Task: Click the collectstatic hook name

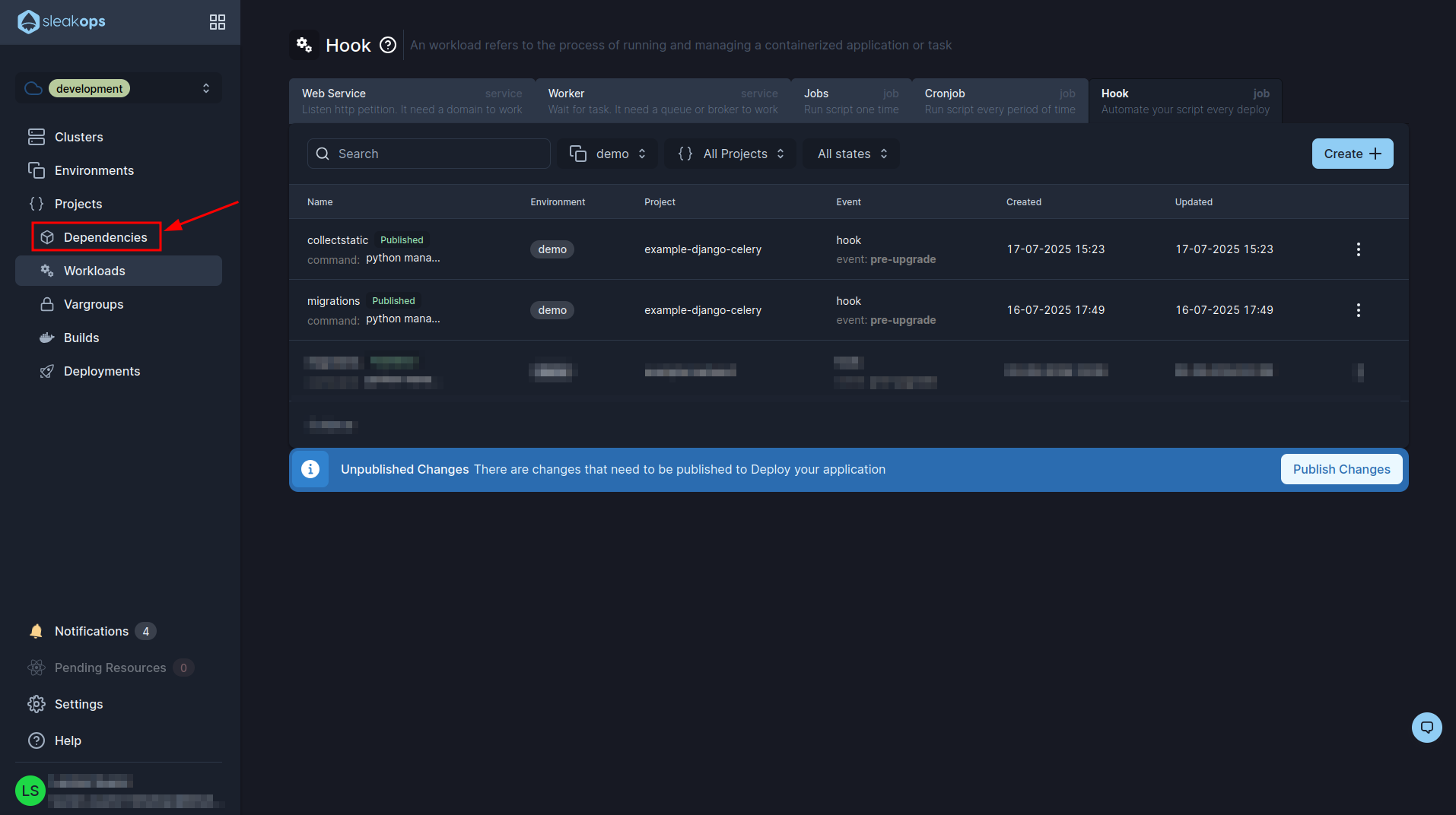Action: point(338,240)
